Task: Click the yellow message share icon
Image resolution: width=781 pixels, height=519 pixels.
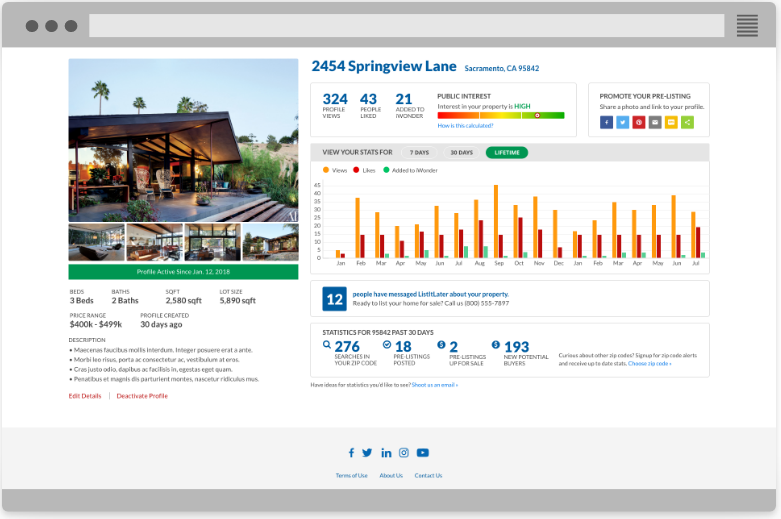Action: 671,122
